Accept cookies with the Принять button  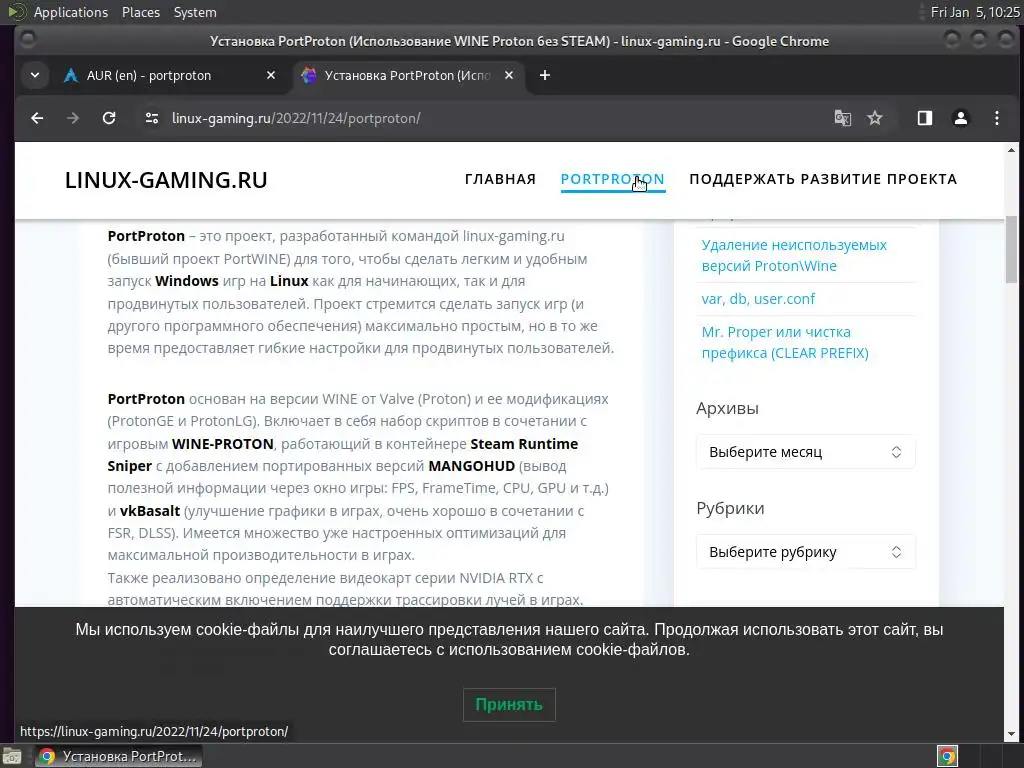point(509,705)
